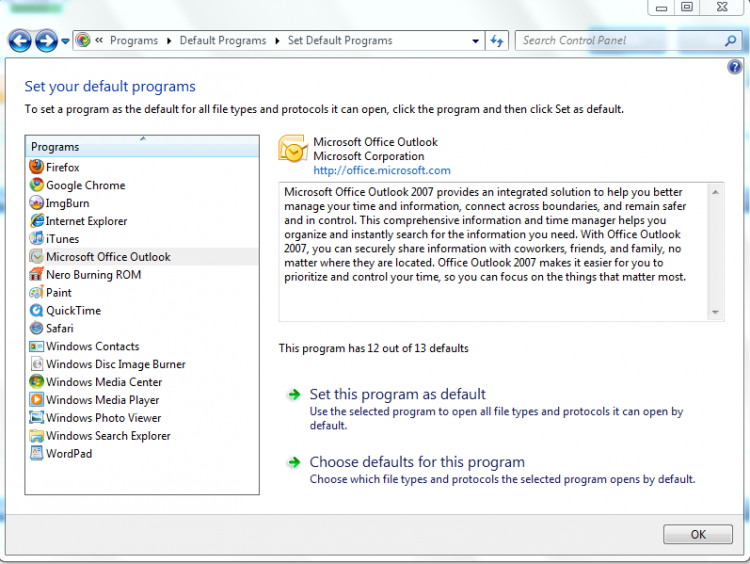This screenshot has width=750, height=564.
Task: Click the WordPad icon
Action: click(36, 453)
